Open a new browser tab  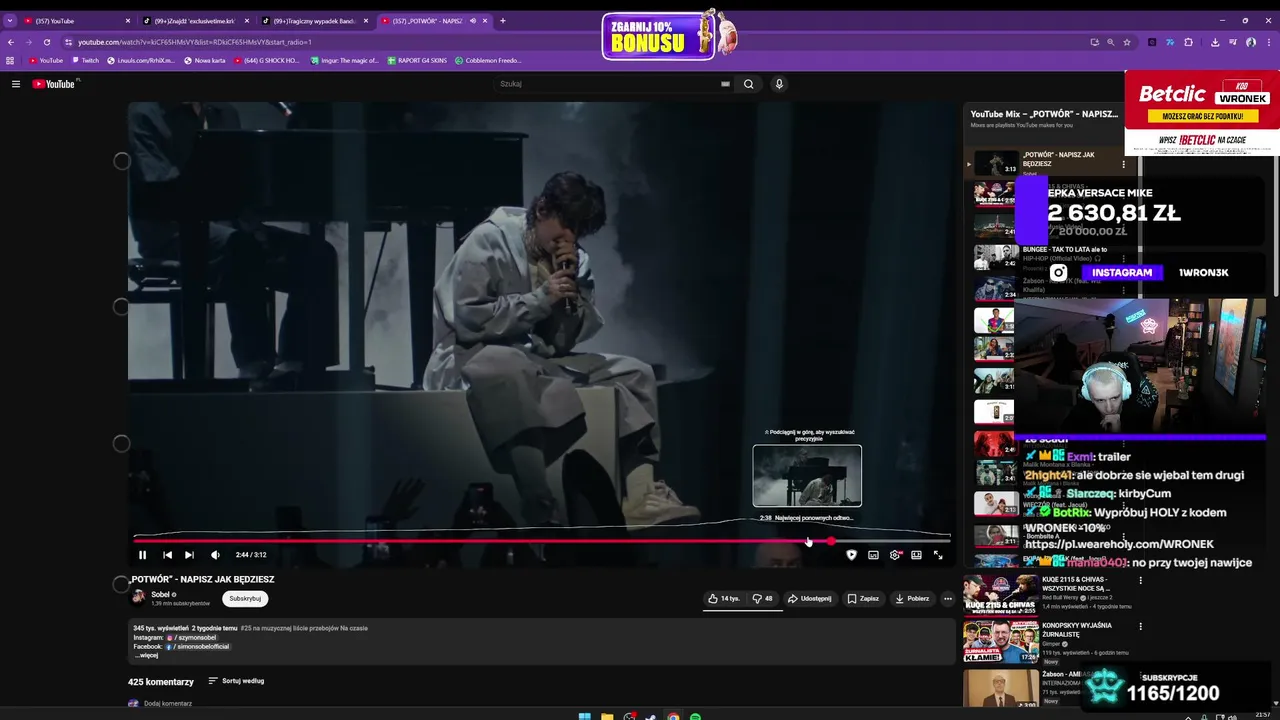(x=503, y=21)
